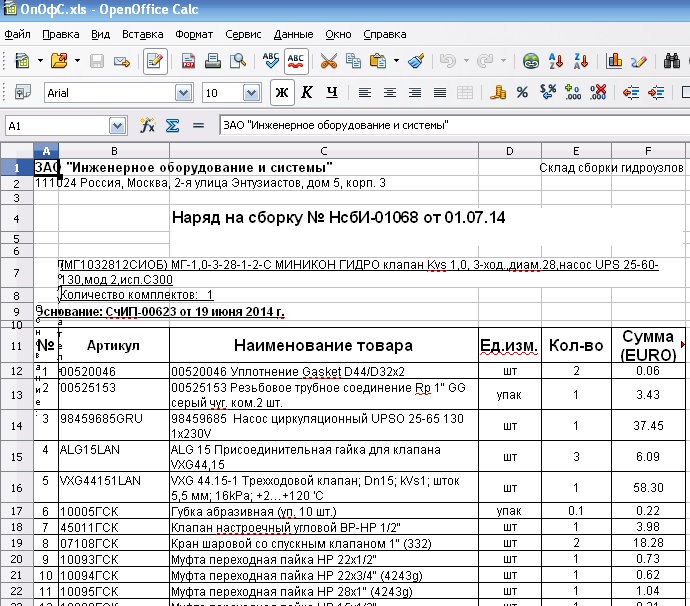Select sum cell 58.30
The image size is (690, 606).
(648, 487)
